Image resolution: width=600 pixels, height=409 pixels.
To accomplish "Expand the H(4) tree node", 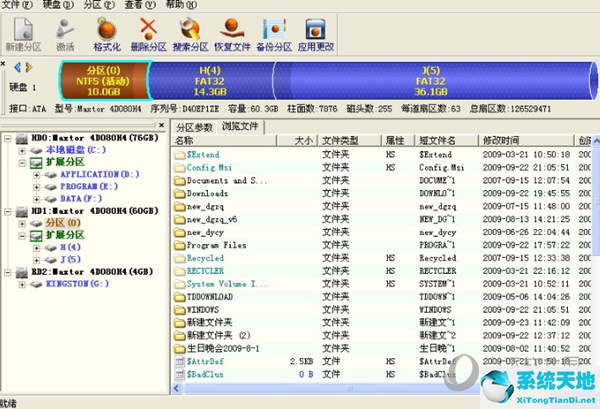I will point(36,248).
